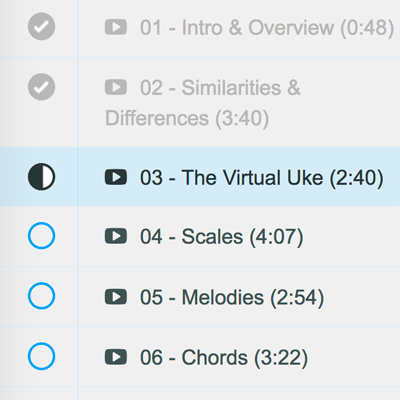
Task: Open the 05 - Melodies lesson title
Action: (x=232, y=297)
